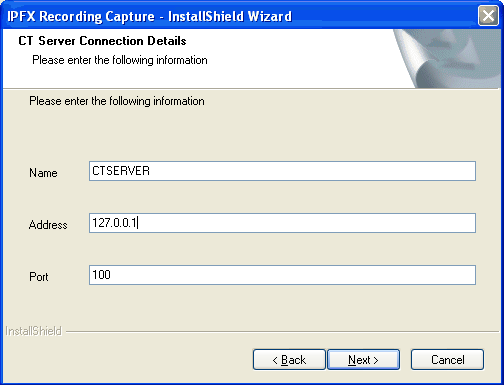Select the Port field showing 100
Image resolution: width=504 pixels, height=385 pixels.
pos(282,275)
